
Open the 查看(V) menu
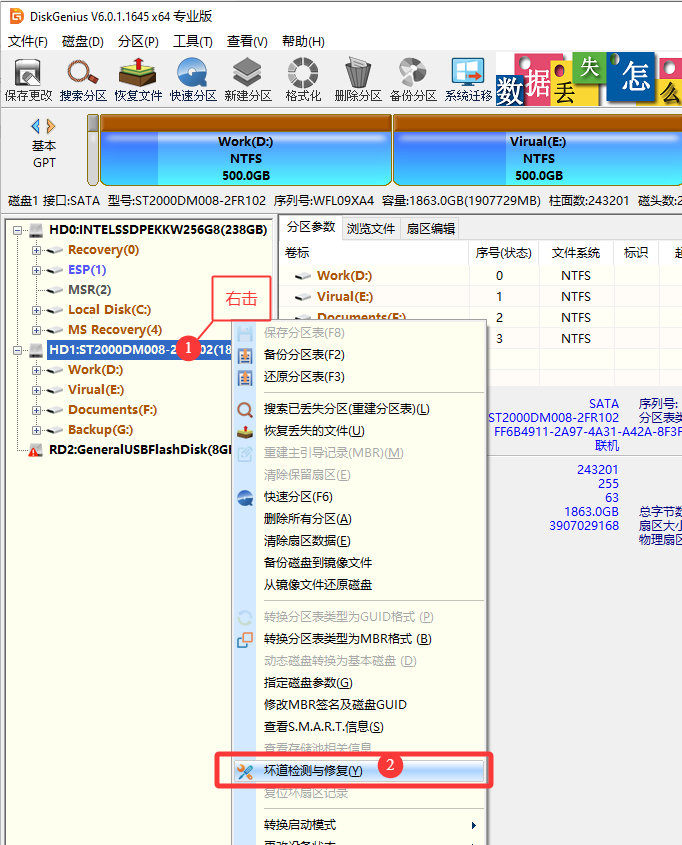pyautogui.click(x=247, y=41)
